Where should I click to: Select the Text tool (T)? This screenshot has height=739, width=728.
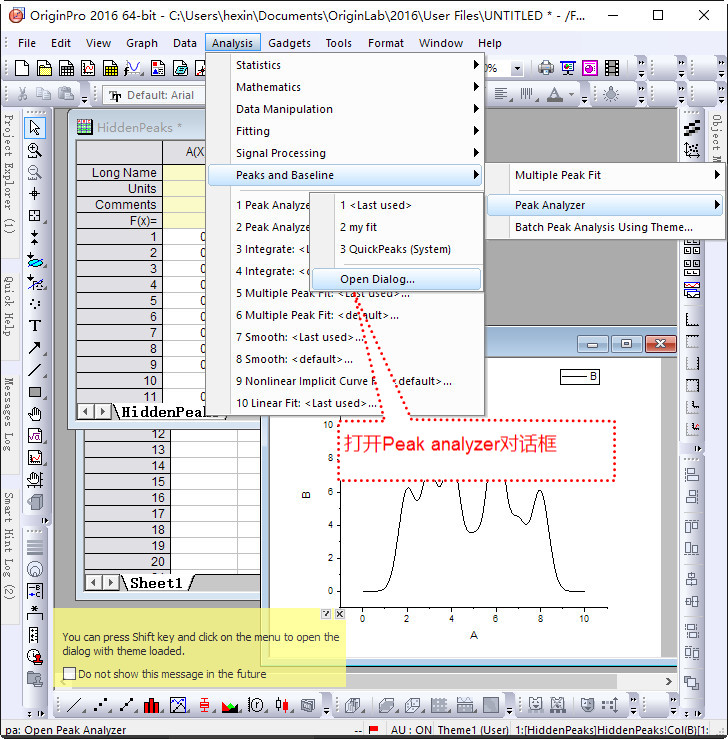(x=35, y=326)
